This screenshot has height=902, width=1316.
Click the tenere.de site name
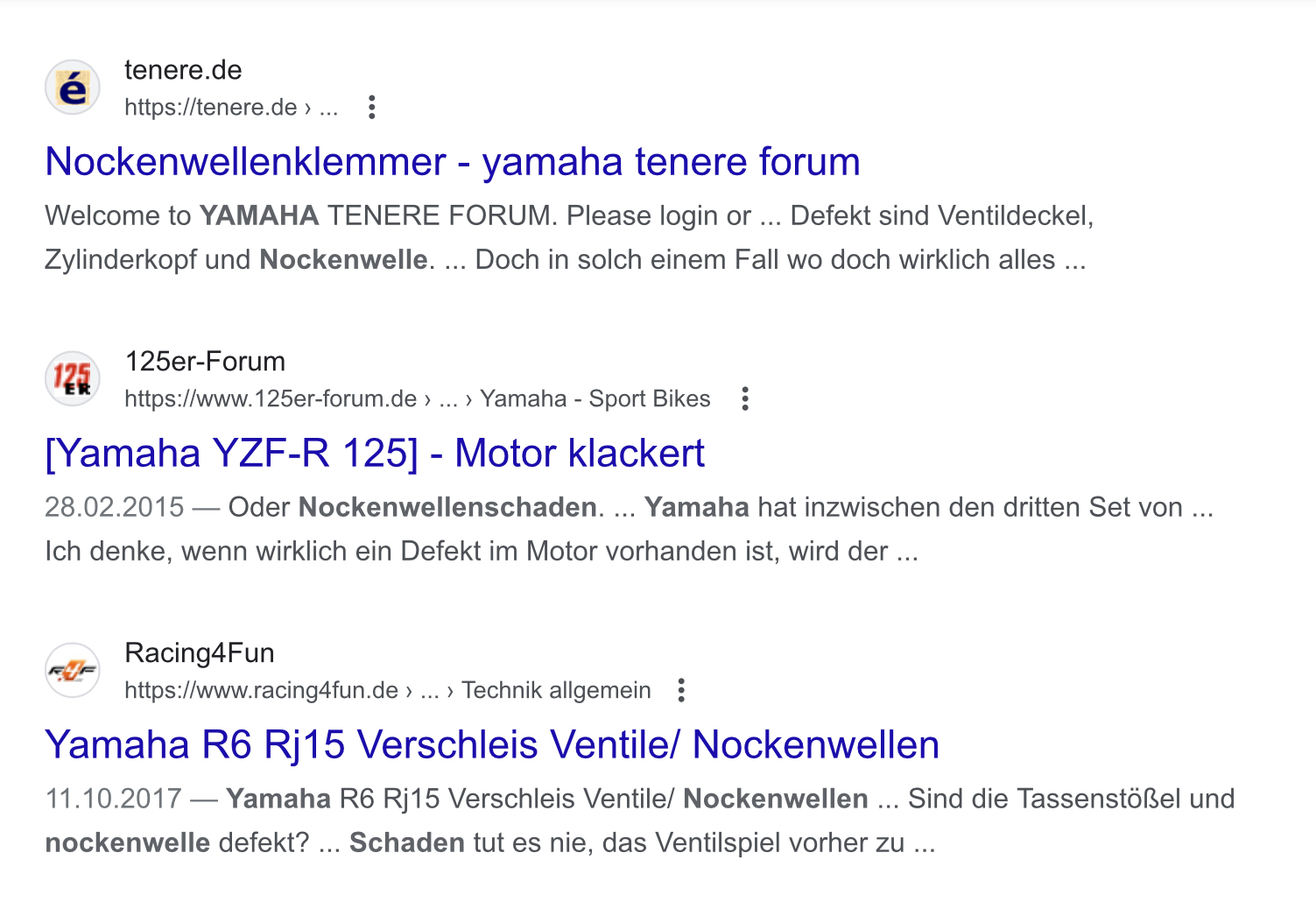point(183,70)
